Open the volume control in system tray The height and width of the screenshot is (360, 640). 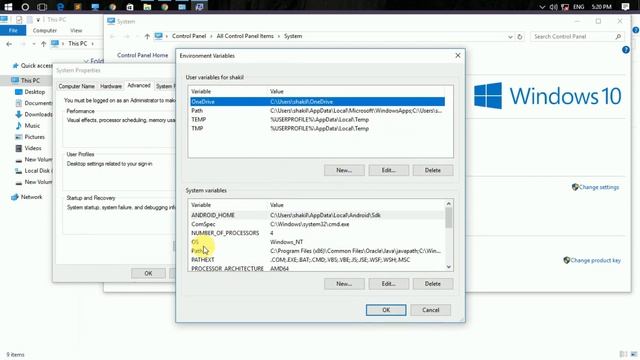click(553, 7)
